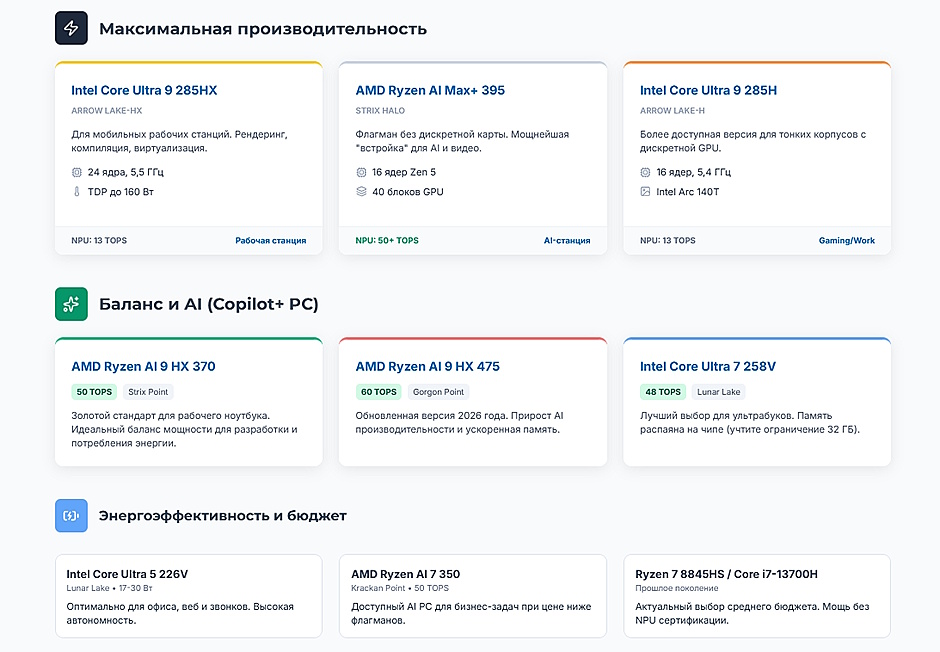940x652 pixels.
Task: Open the AMD Ryzen AI 9 HX 475 title
Action: 427,367
